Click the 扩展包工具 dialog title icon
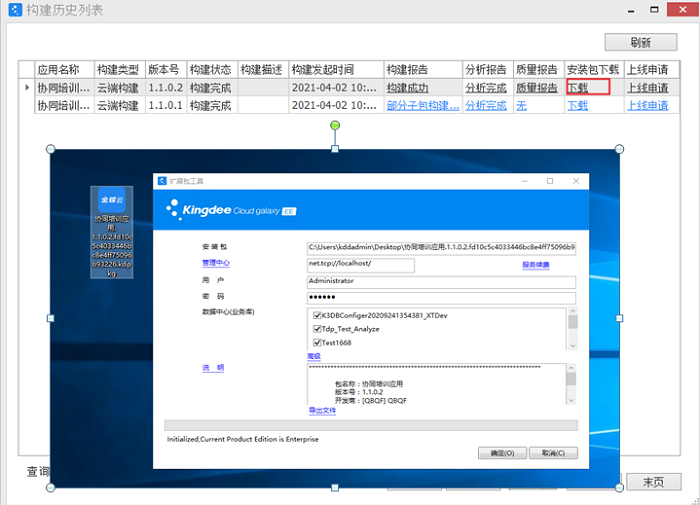Image resolution: width=700 pixels, height=505 pixels. click(x=162, y=181)
